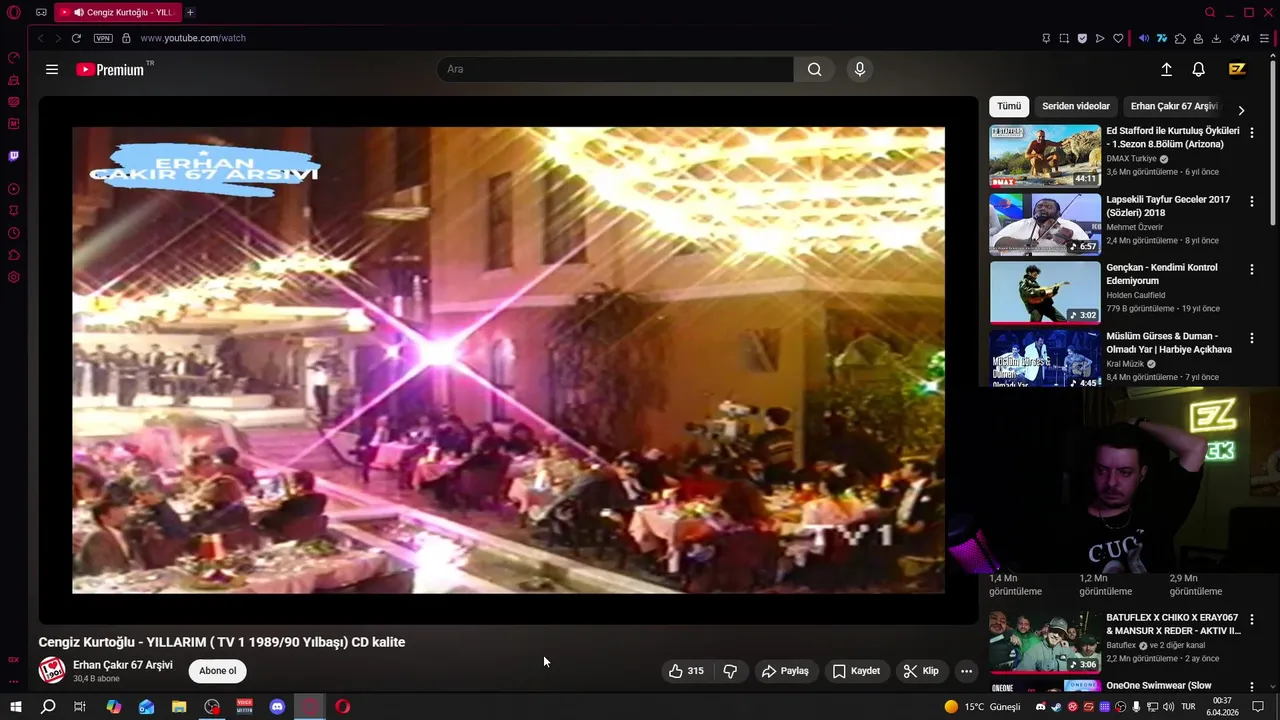Open the player send/flow arrow icon
Viewport: 1280px width, 720px height.
(x=1100, y=38)
